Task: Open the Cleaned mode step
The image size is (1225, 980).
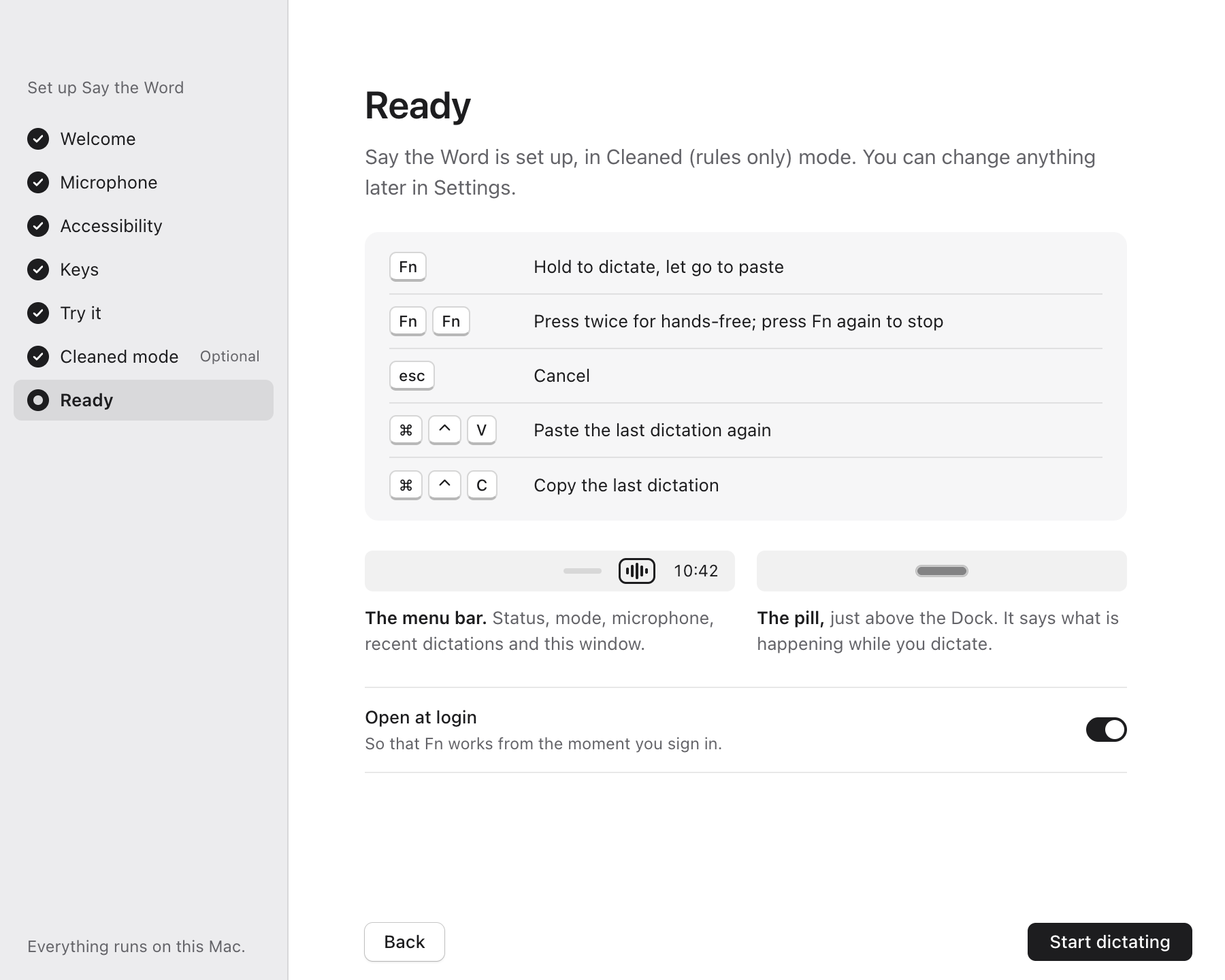Action: tap(144, 357)
